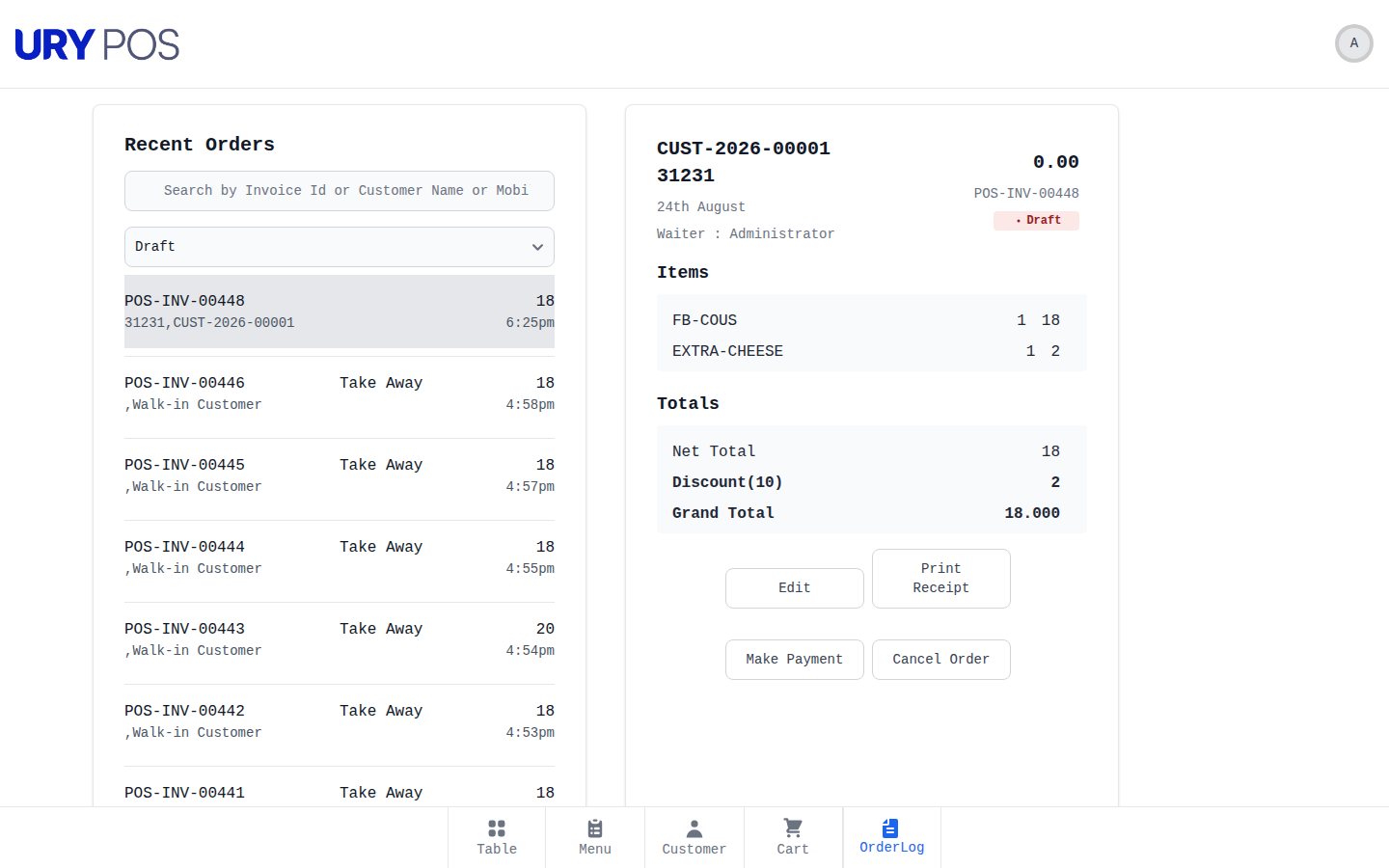This screenshot has height=868, width=1389.
Task: Click the 6:25pm order time
Action: coord(530,323)
